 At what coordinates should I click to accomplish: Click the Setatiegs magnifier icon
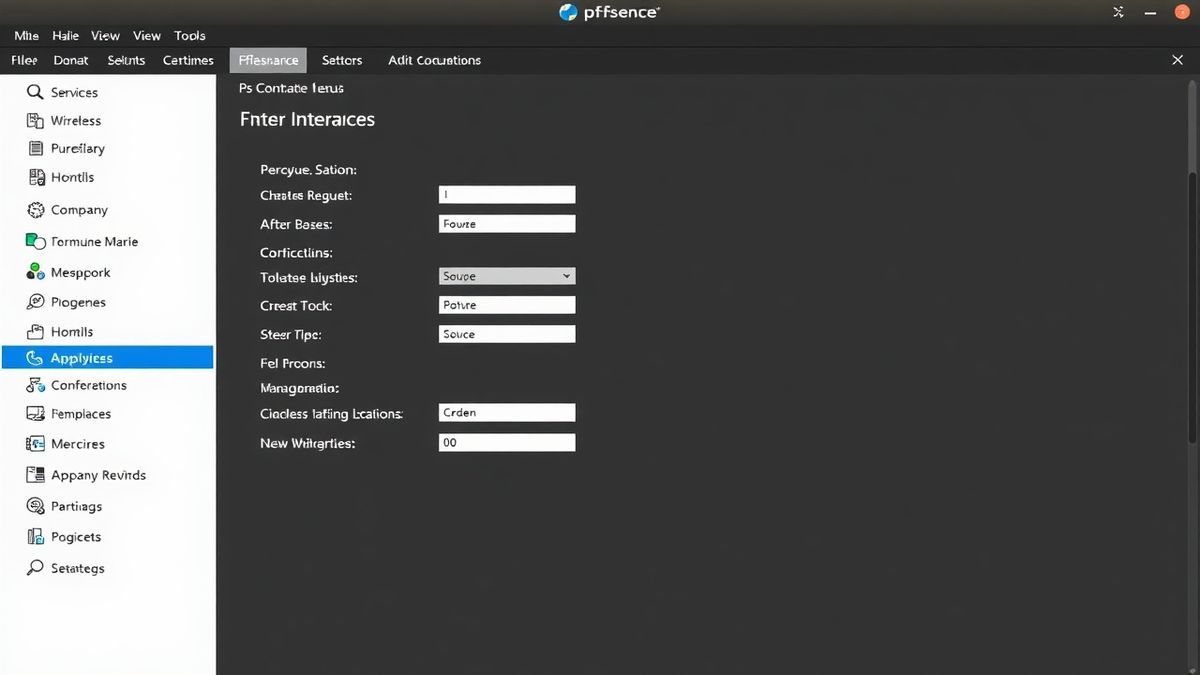pyautogui.click(x=35, y=568)
